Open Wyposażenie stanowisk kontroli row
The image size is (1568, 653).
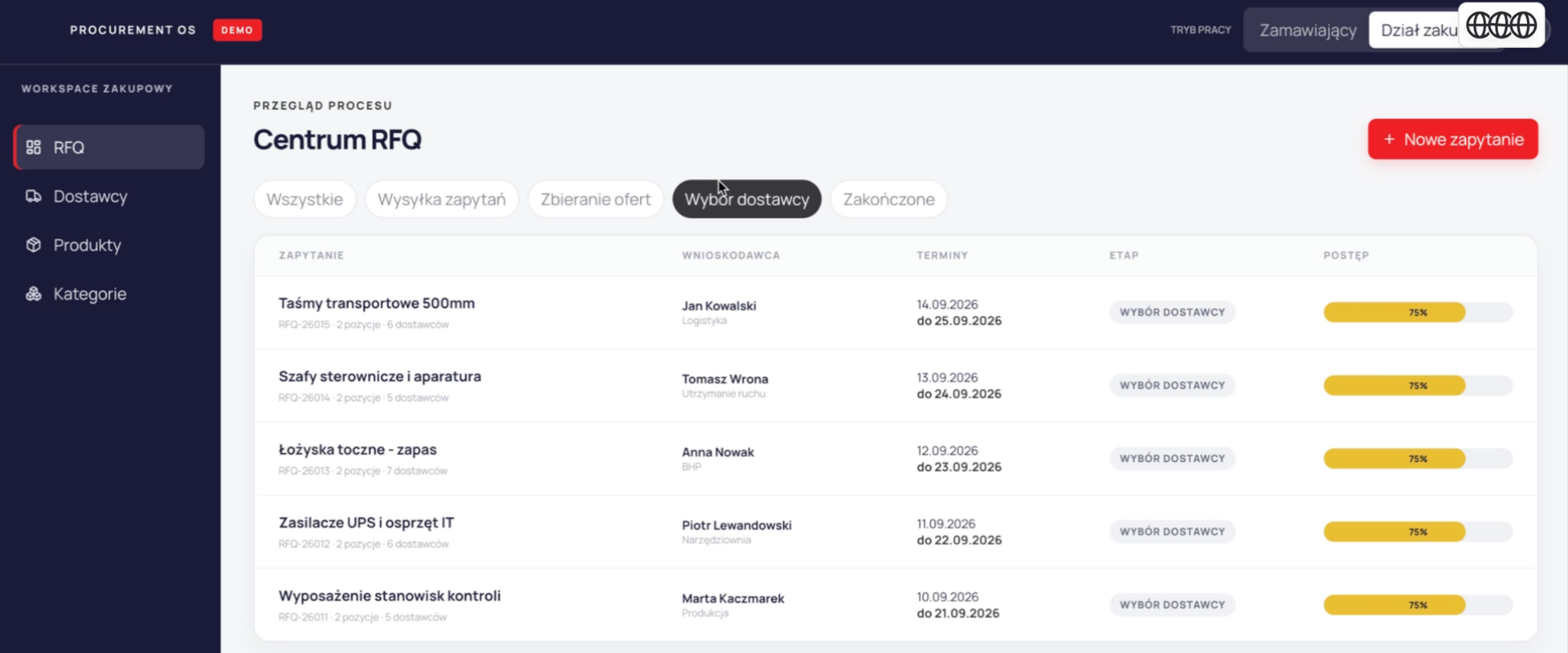[x=895, y=605]
